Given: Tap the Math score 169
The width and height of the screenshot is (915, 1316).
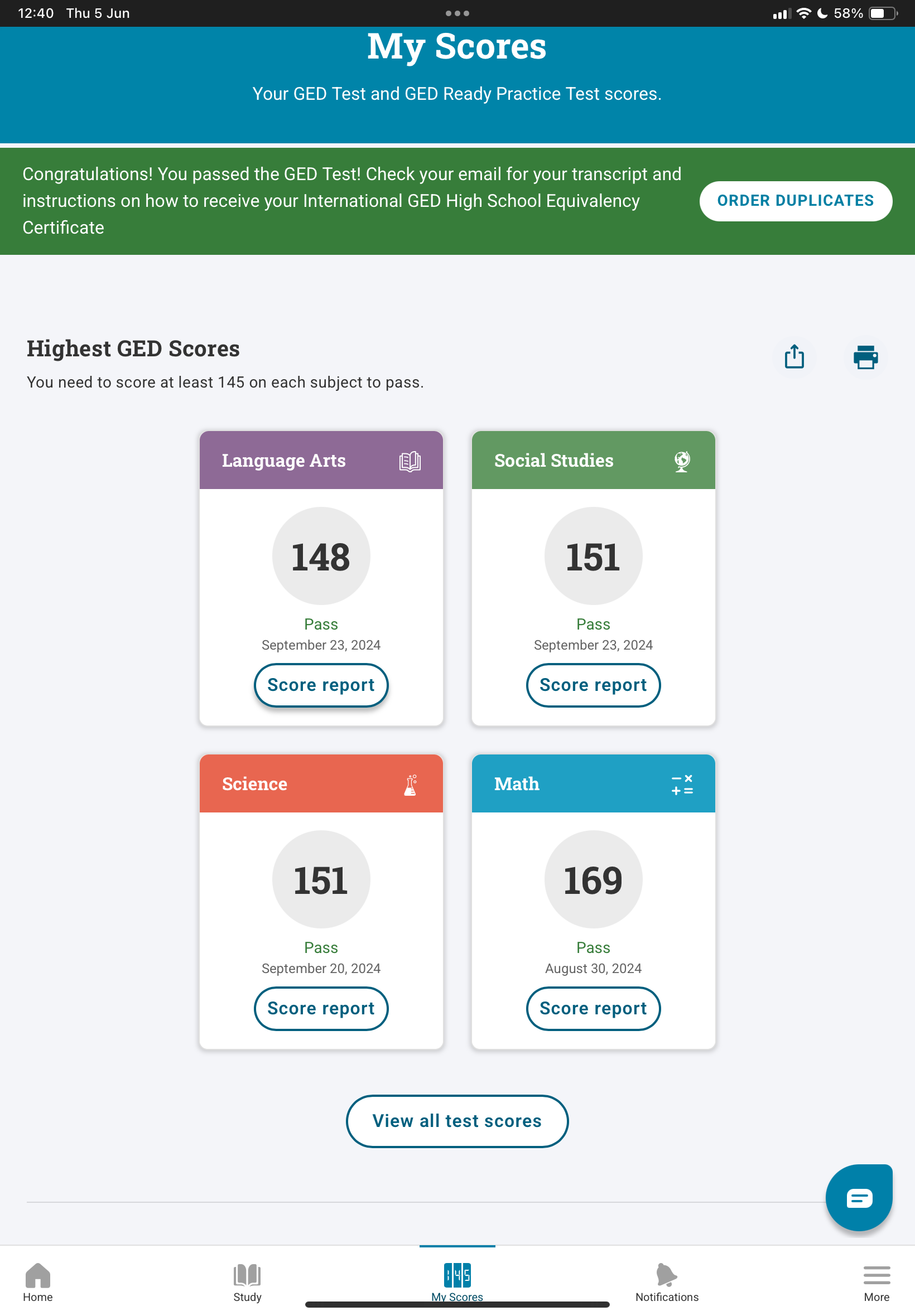Looking at the screenshot, I should [593, 879].
